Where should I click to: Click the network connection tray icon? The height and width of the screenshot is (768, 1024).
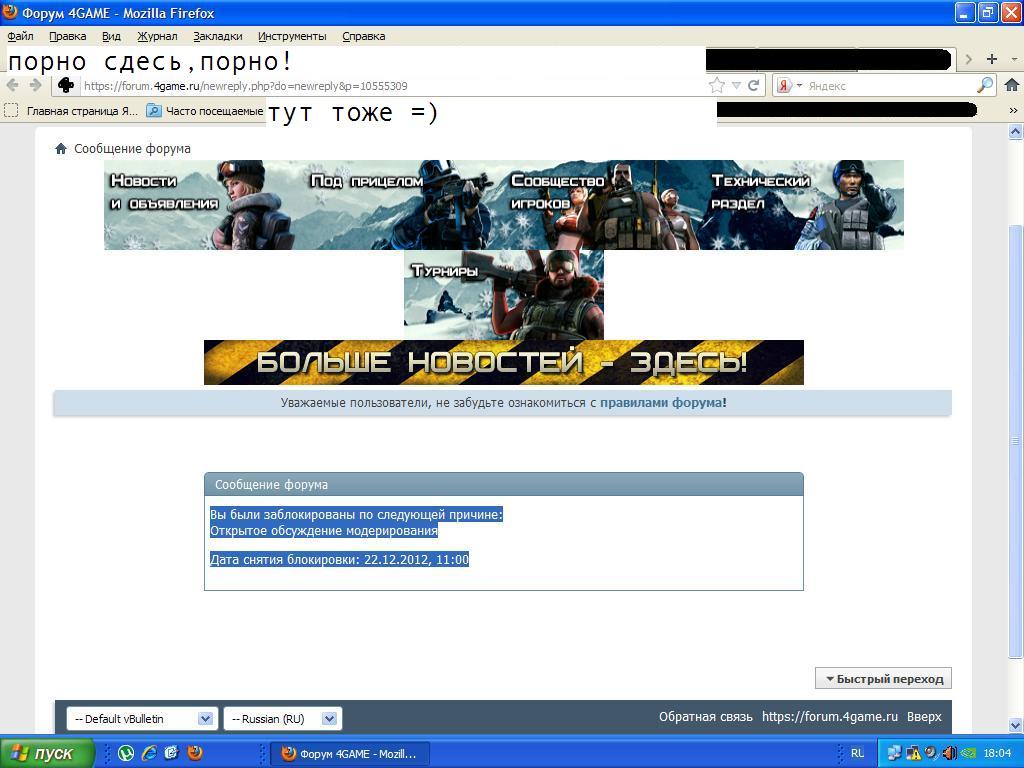(895, 754)
